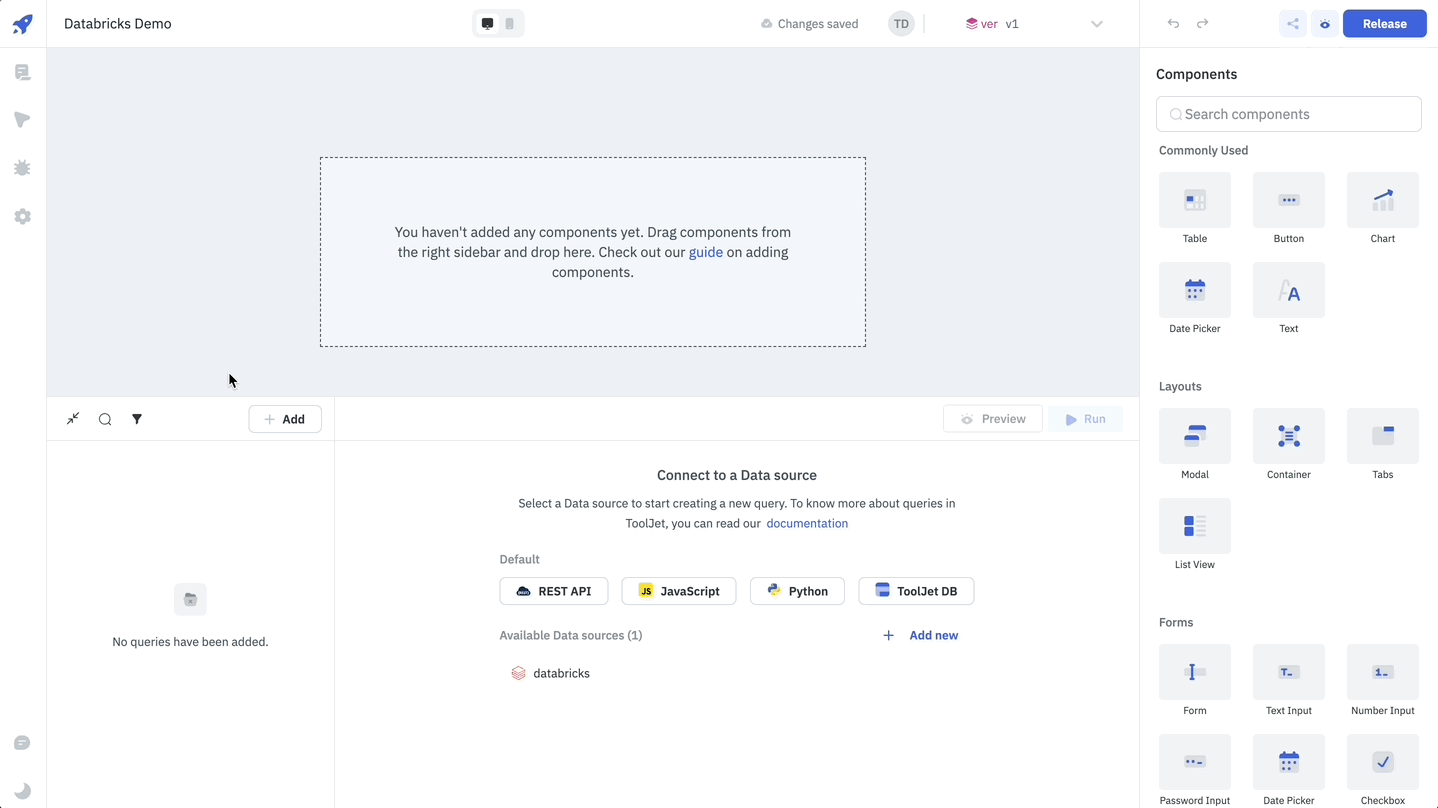The height and width of the screenshot is (808, 1438).
Task: Open the inspector from left sidebar
Action: pos(22,120)
